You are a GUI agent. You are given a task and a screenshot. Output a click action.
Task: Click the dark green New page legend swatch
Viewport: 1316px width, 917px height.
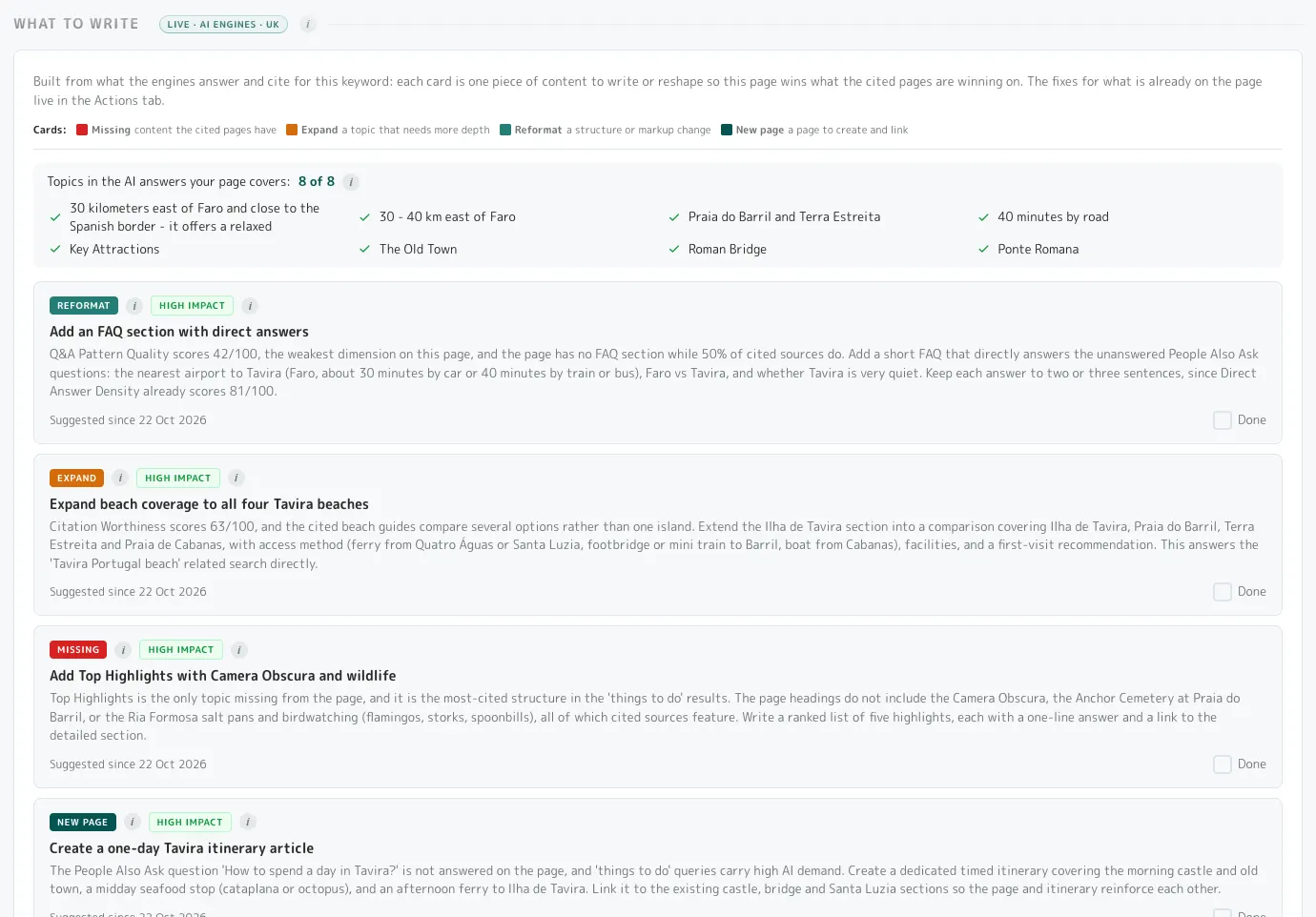coord(727,130)
